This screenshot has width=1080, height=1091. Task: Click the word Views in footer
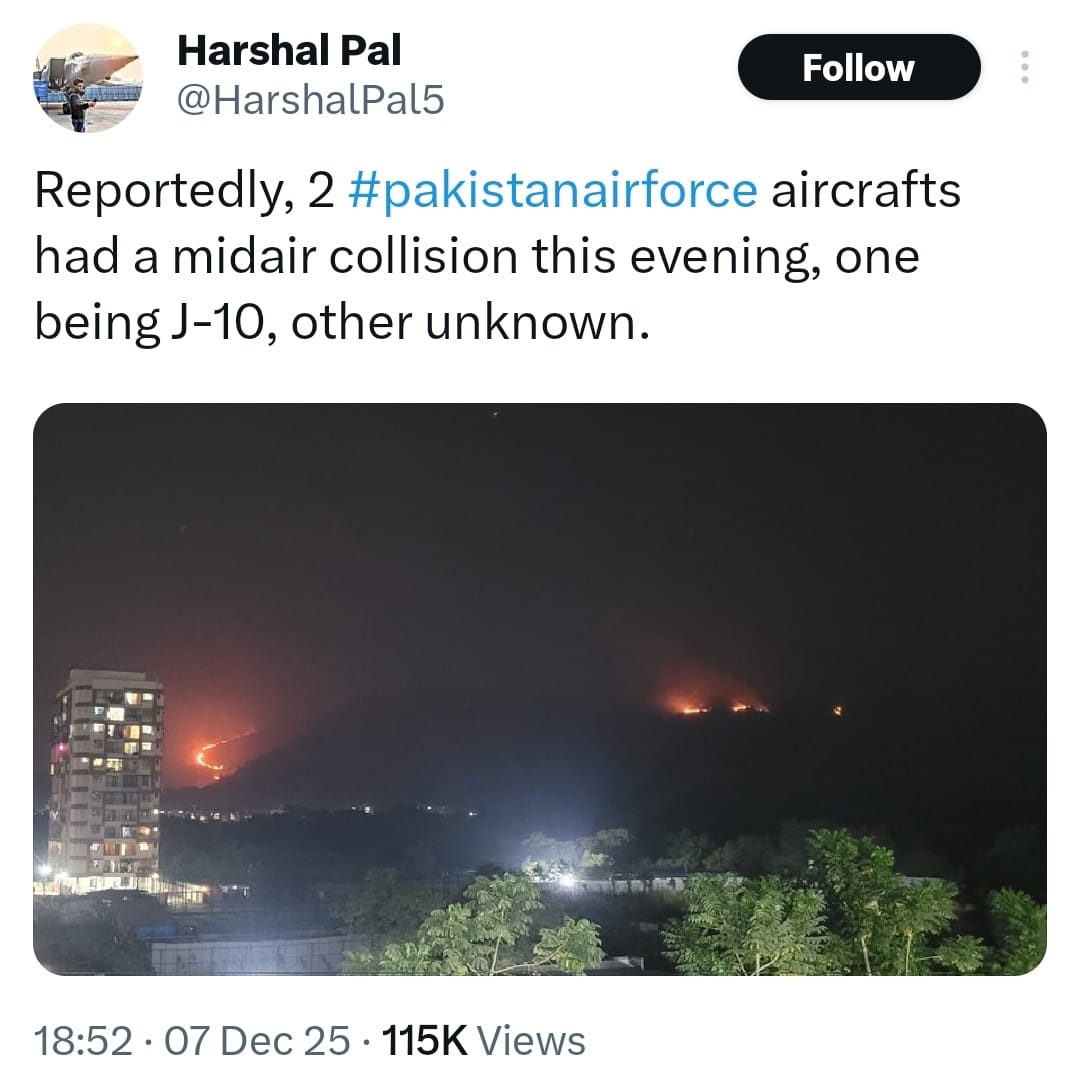point(531,1041)
